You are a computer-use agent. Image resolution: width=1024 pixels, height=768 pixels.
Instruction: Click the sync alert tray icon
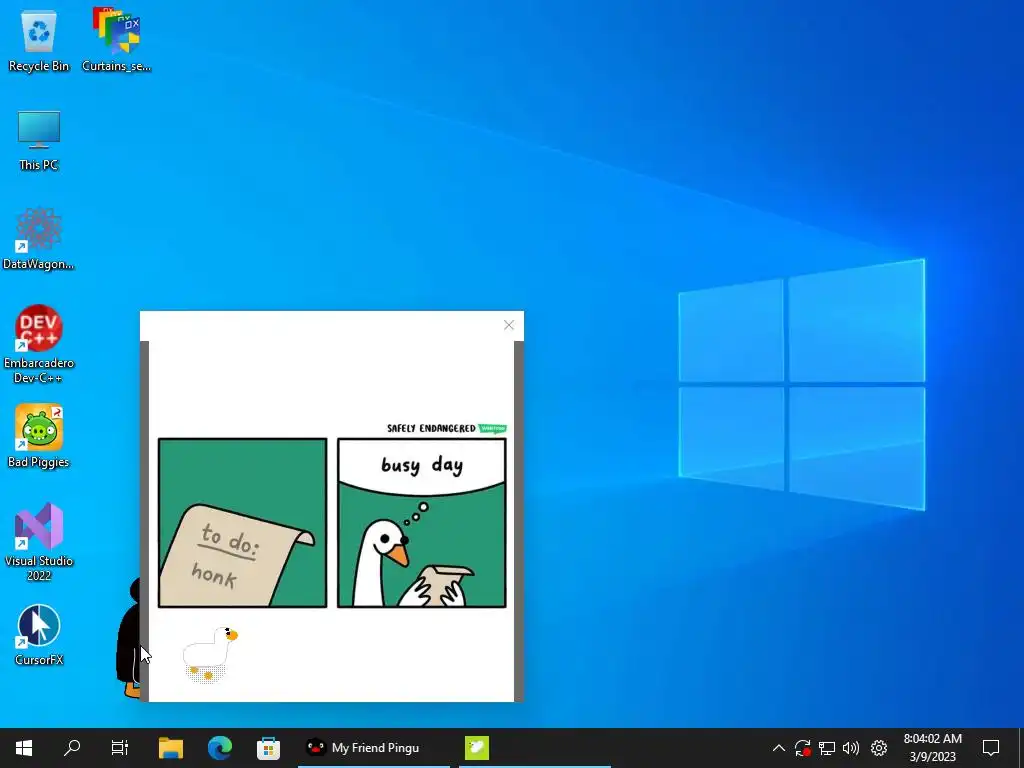(803, 748)
